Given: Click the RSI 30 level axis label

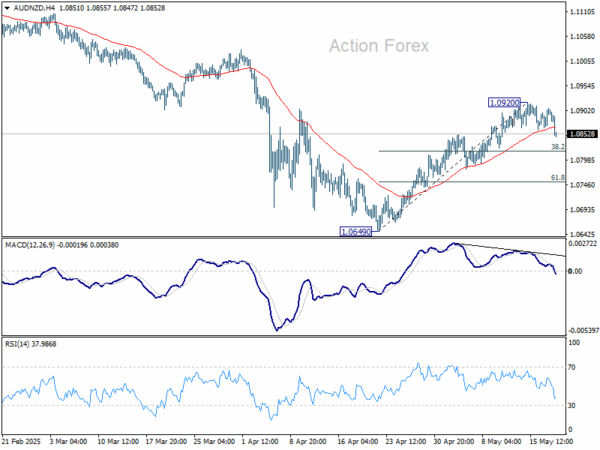Looking at the screenshot, I should click(x=573, y=405).
